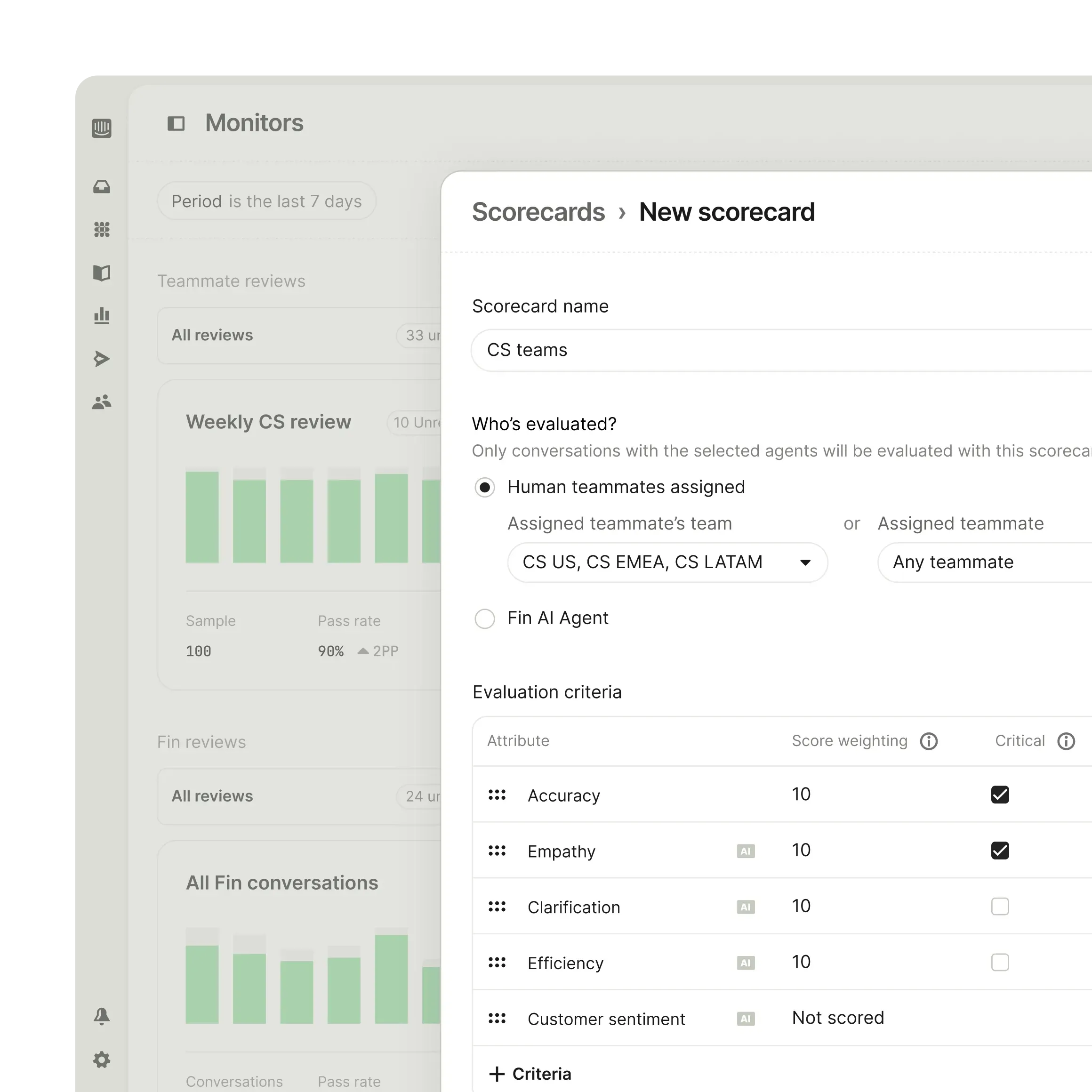Viewport: 1092px width, 1092px height.
Task: Click the 33 unreviewed badge on Teammate reviews
Action: pyautogui.click(x=419, y=335)
